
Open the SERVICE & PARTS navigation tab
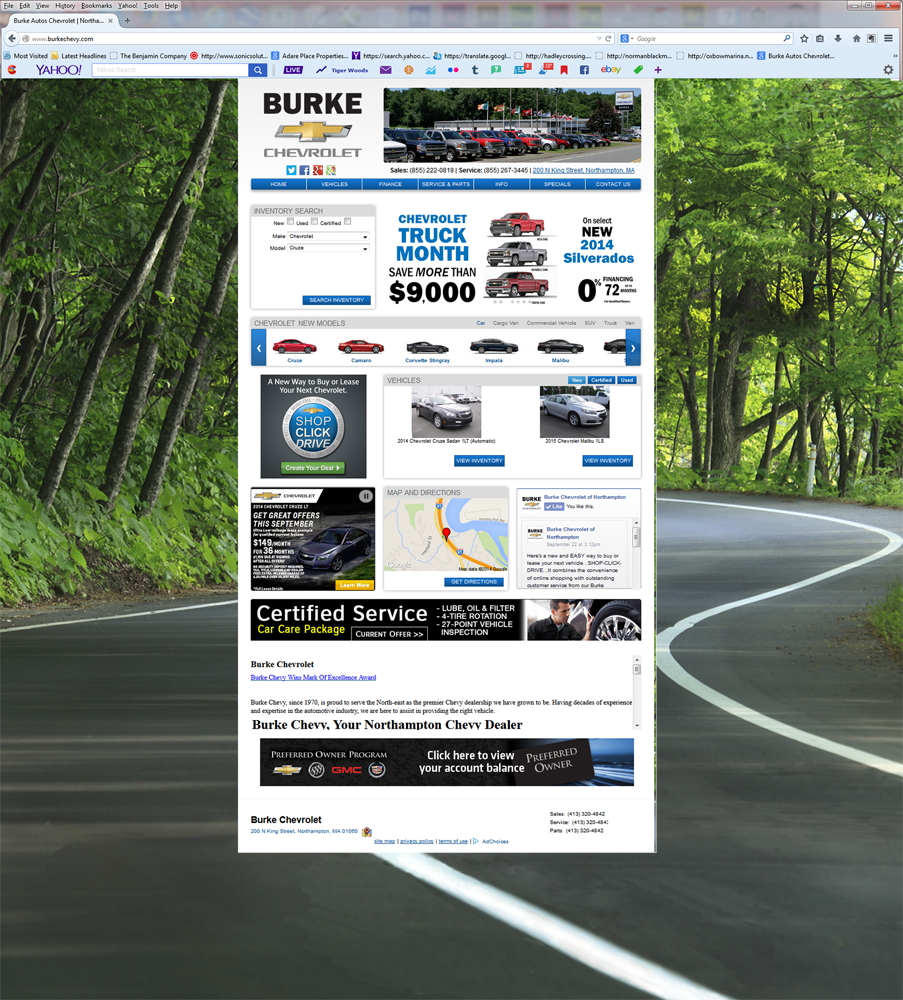coord(446,184)
